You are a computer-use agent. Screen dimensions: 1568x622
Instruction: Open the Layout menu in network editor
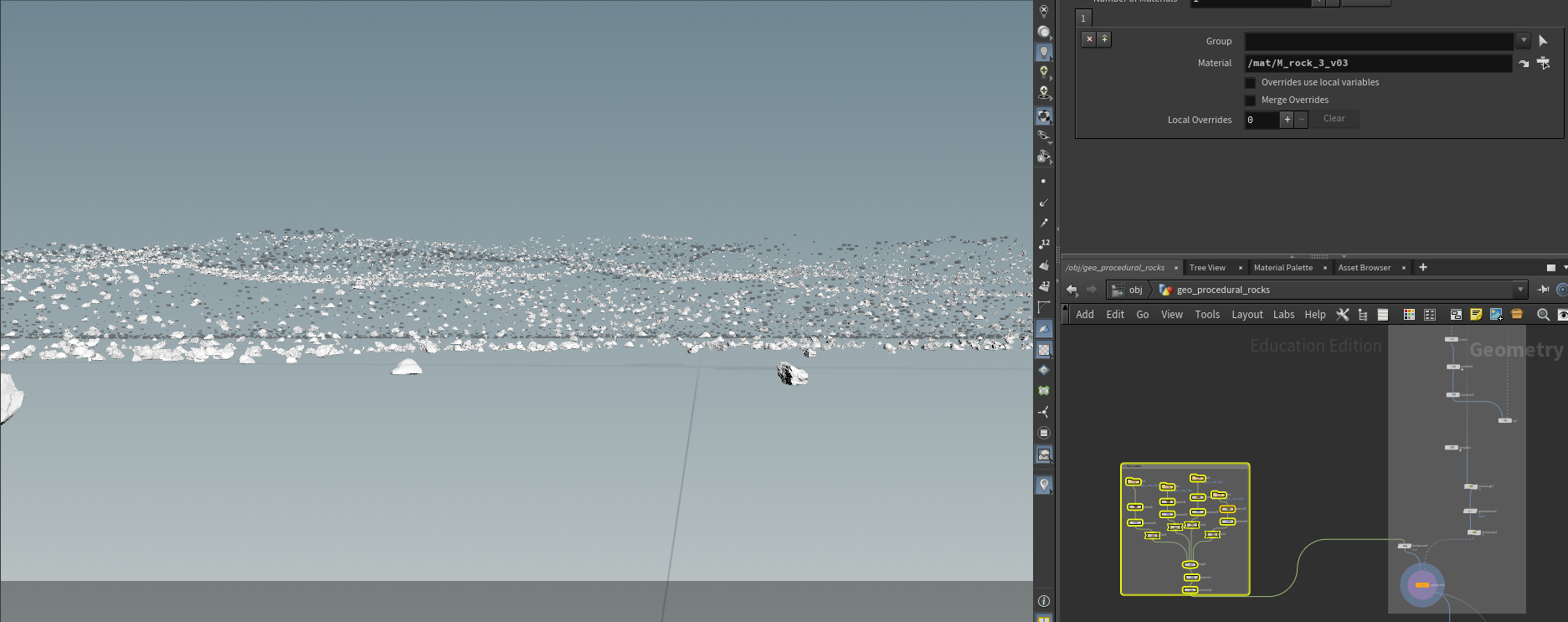[1247, 315]
